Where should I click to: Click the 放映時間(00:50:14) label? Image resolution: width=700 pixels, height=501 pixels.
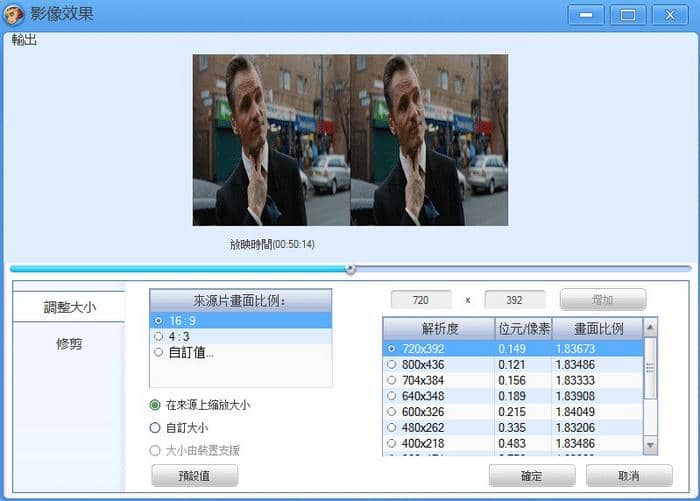[272, 244]
